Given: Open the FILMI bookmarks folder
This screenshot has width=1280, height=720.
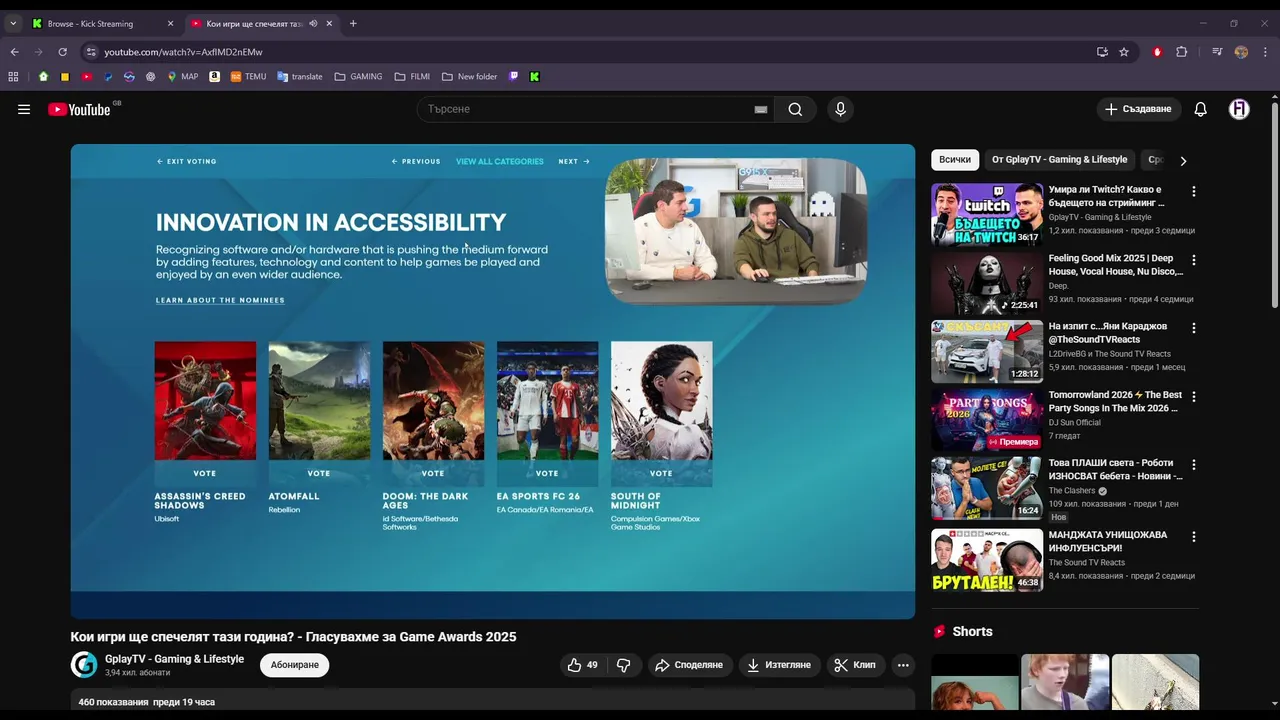Looking at the screenshot, I should point(412,76).
